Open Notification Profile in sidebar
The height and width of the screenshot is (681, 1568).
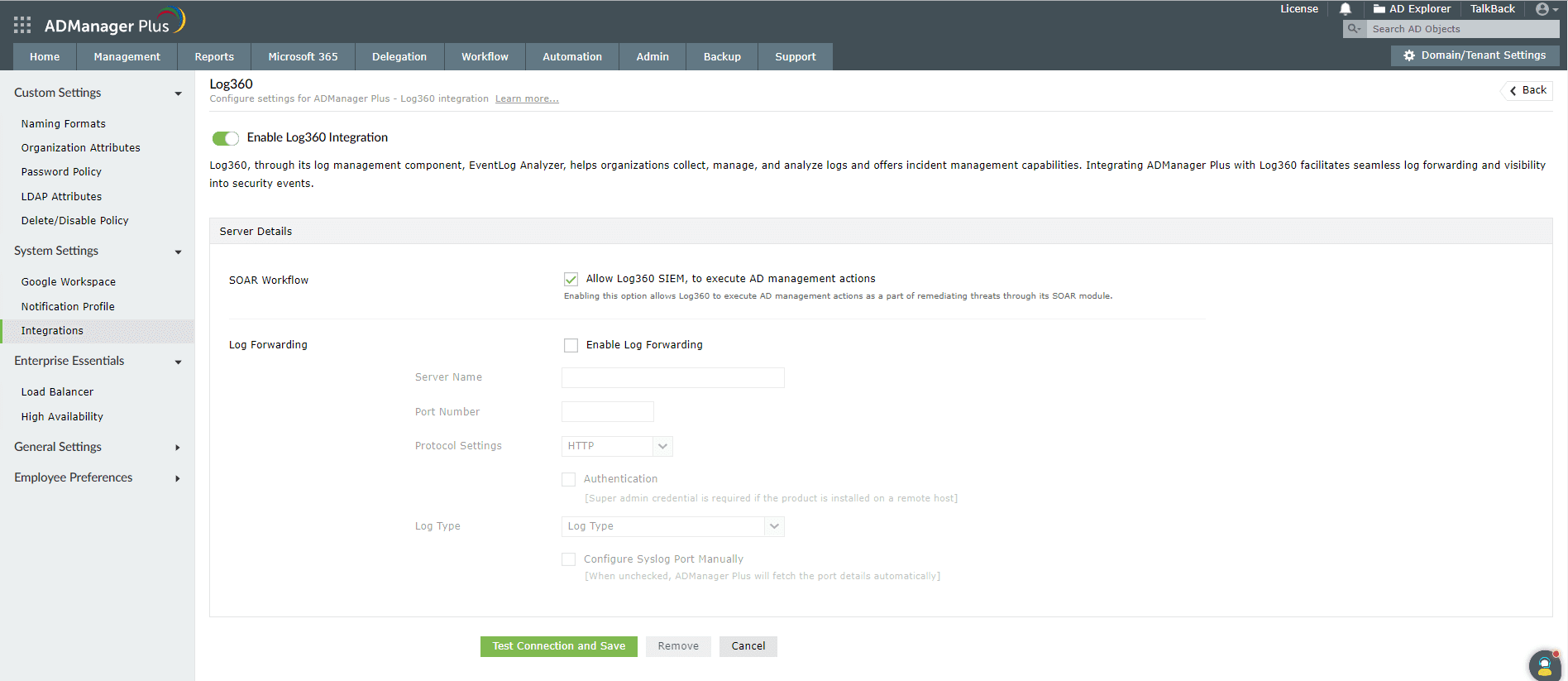68,307
